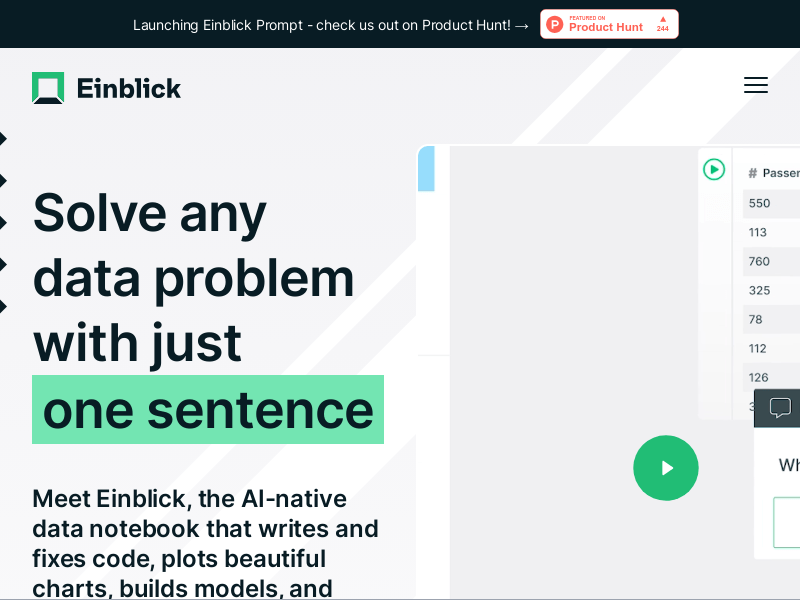Click the Product Hunt 'P' circle logo
Screen dimensions: 800x600
pos(555,24)
